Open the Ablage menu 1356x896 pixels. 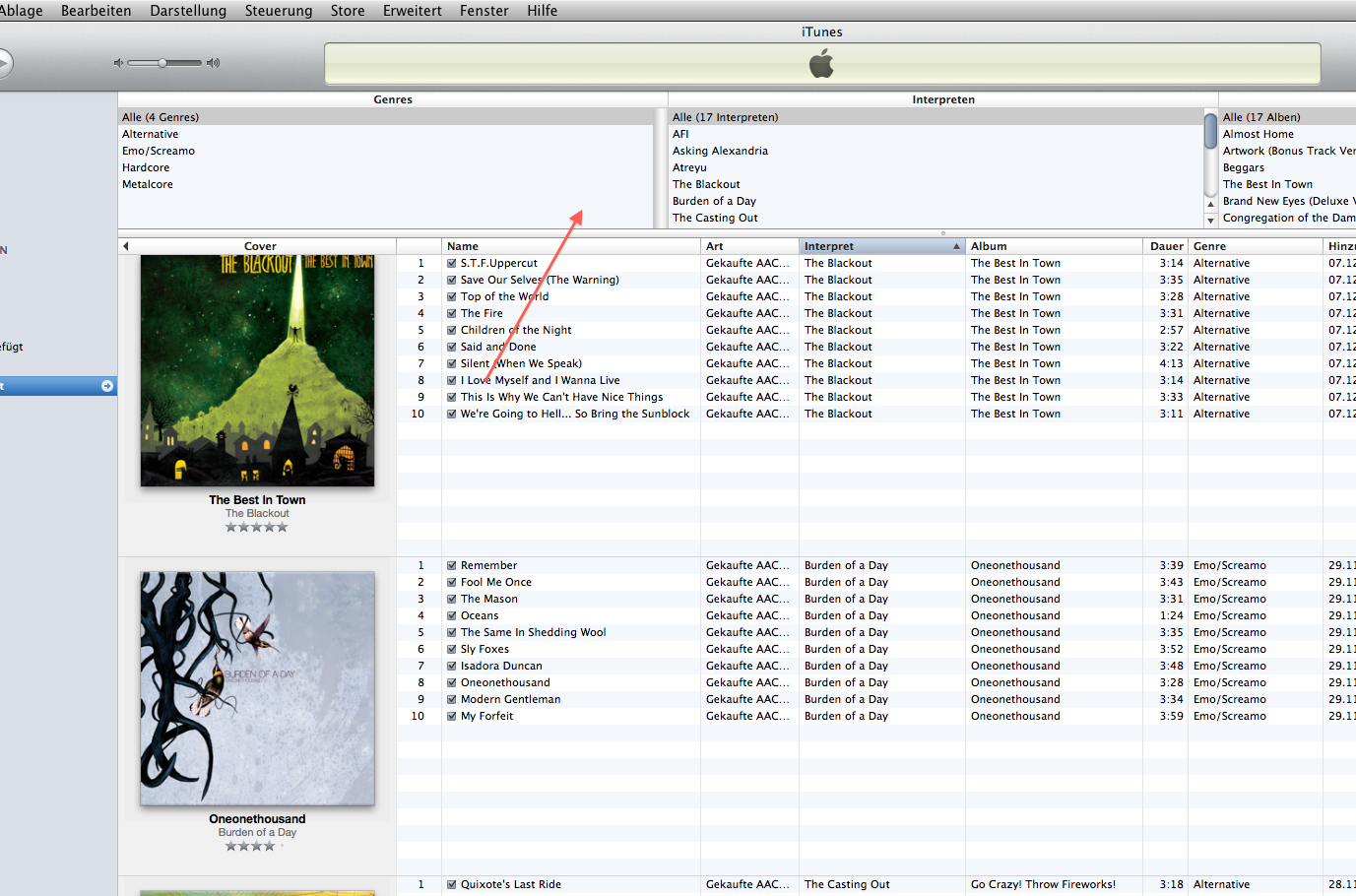(x=21, y=11)
